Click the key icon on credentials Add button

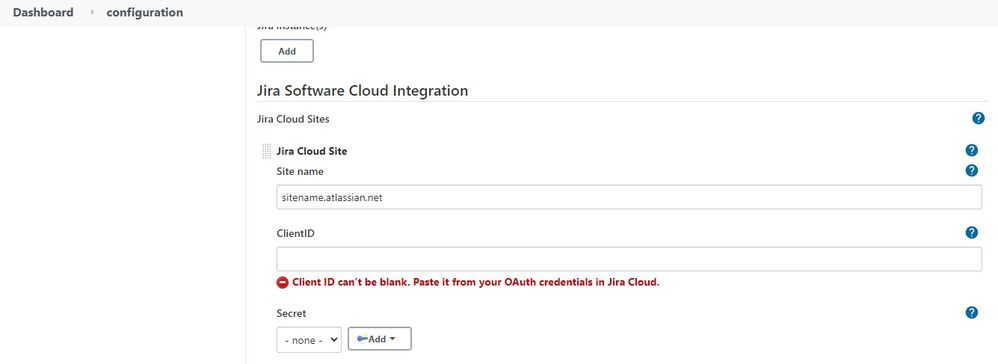coord(362,339)
